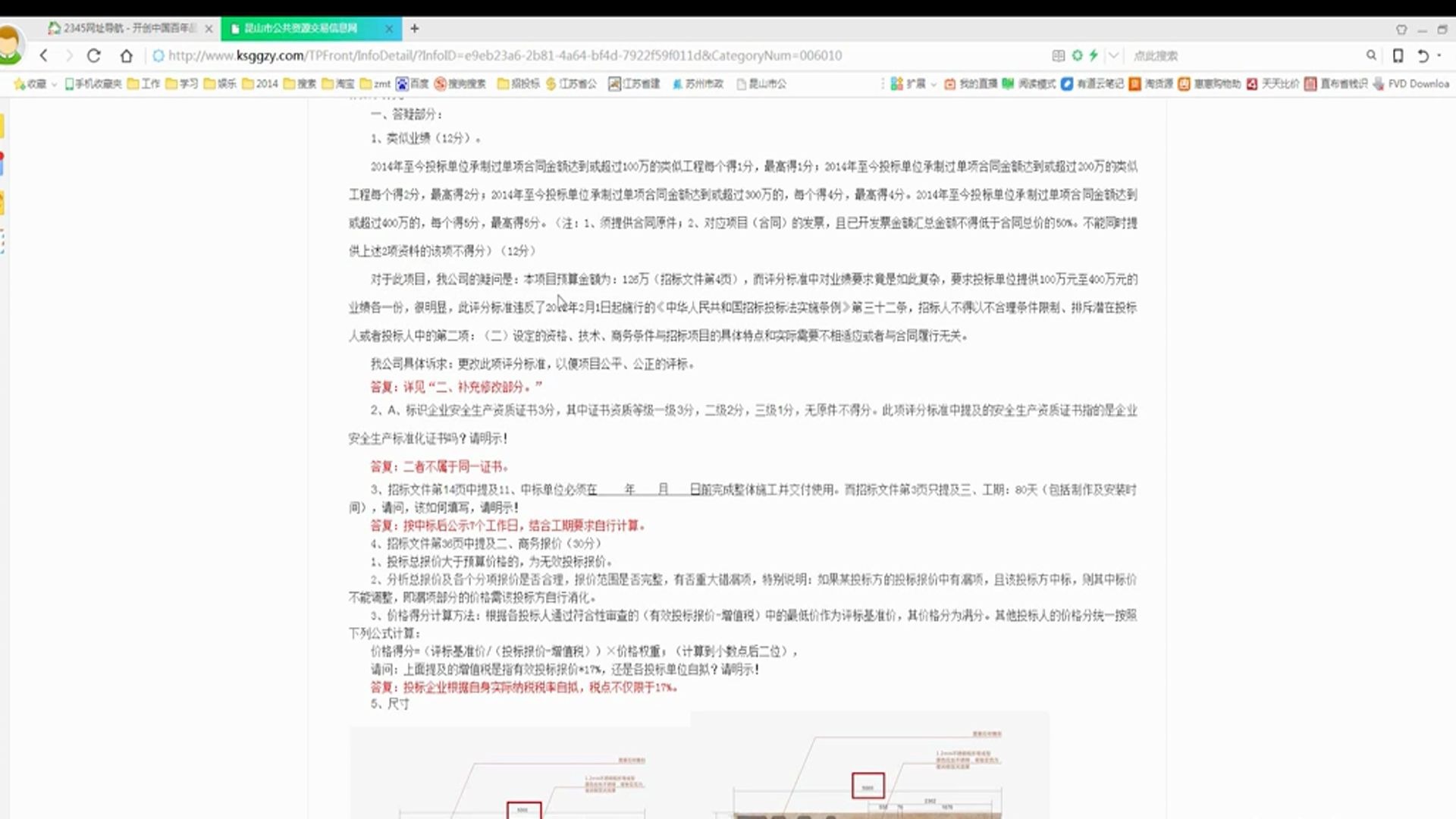Click the left diagram image under 5、尺寸
The height and width of the screenshot is (819, 1456).
(x=519, y=772)
